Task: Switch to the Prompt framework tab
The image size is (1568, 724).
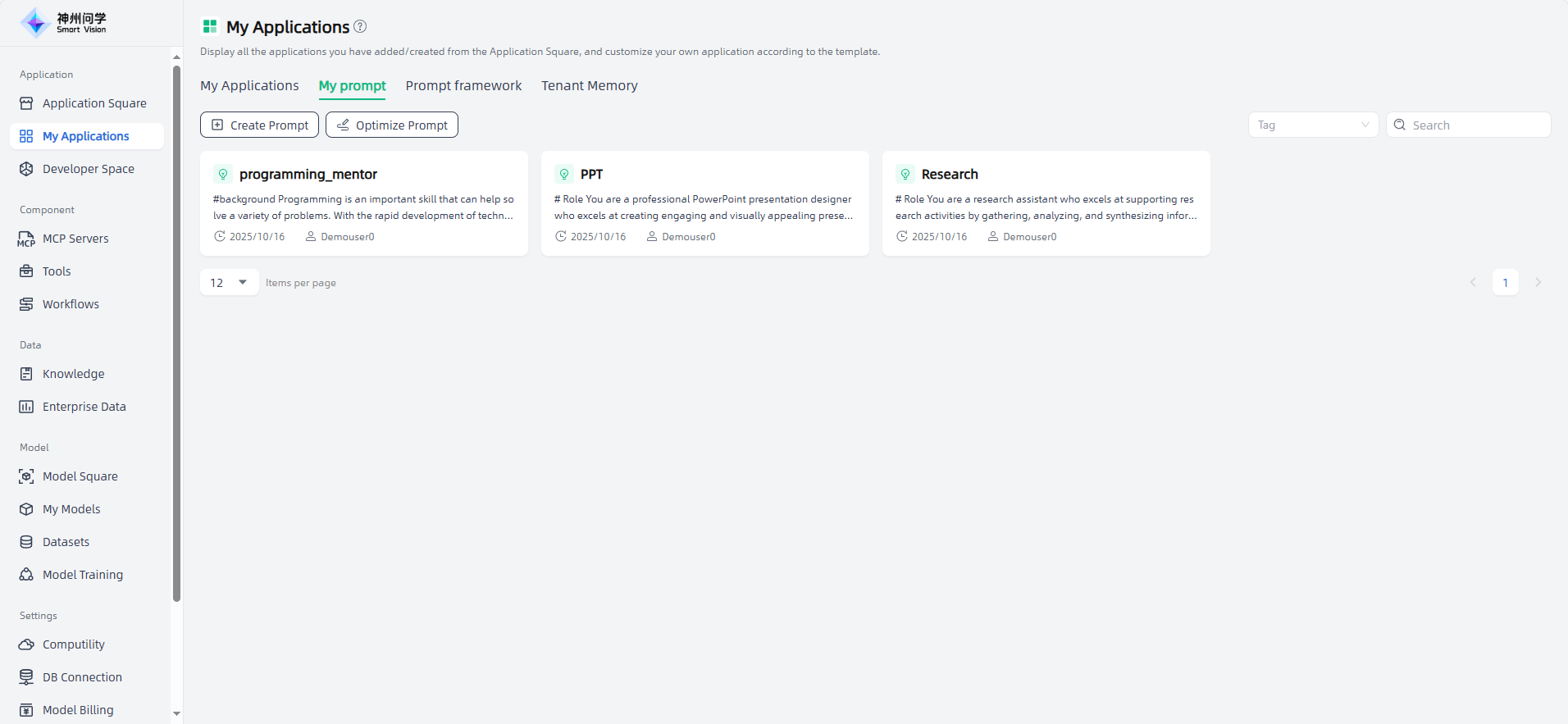Action: [x=463, y=85]
